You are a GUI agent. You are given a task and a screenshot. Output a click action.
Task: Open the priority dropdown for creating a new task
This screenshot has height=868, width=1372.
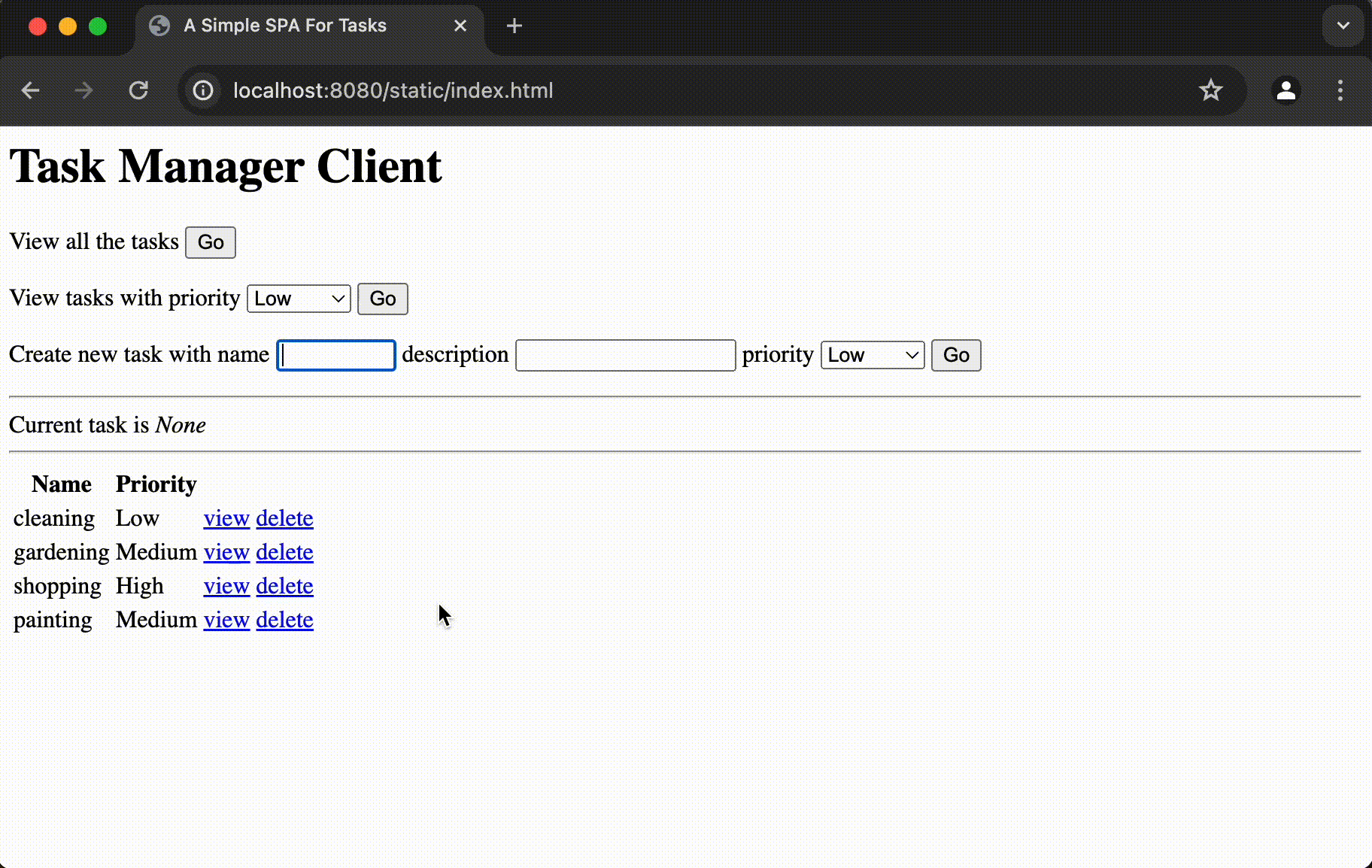coord(872,355)
